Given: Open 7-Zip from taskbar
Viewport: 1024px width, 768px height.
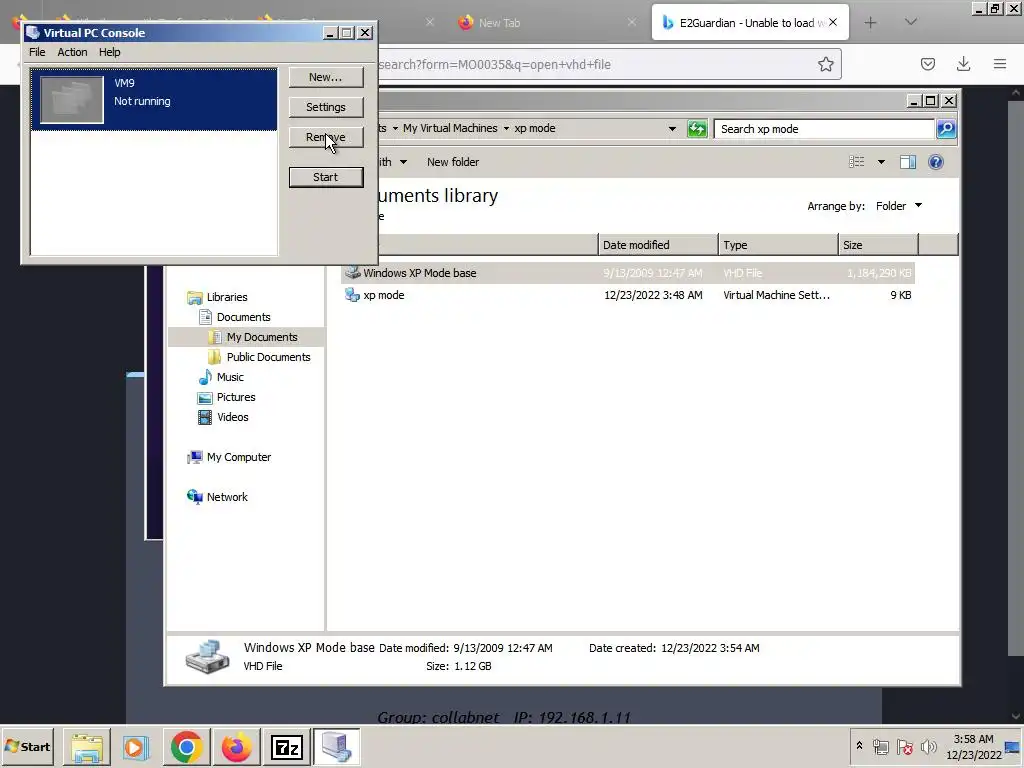Looking at the screenshot, I should (x=286, y=747).
